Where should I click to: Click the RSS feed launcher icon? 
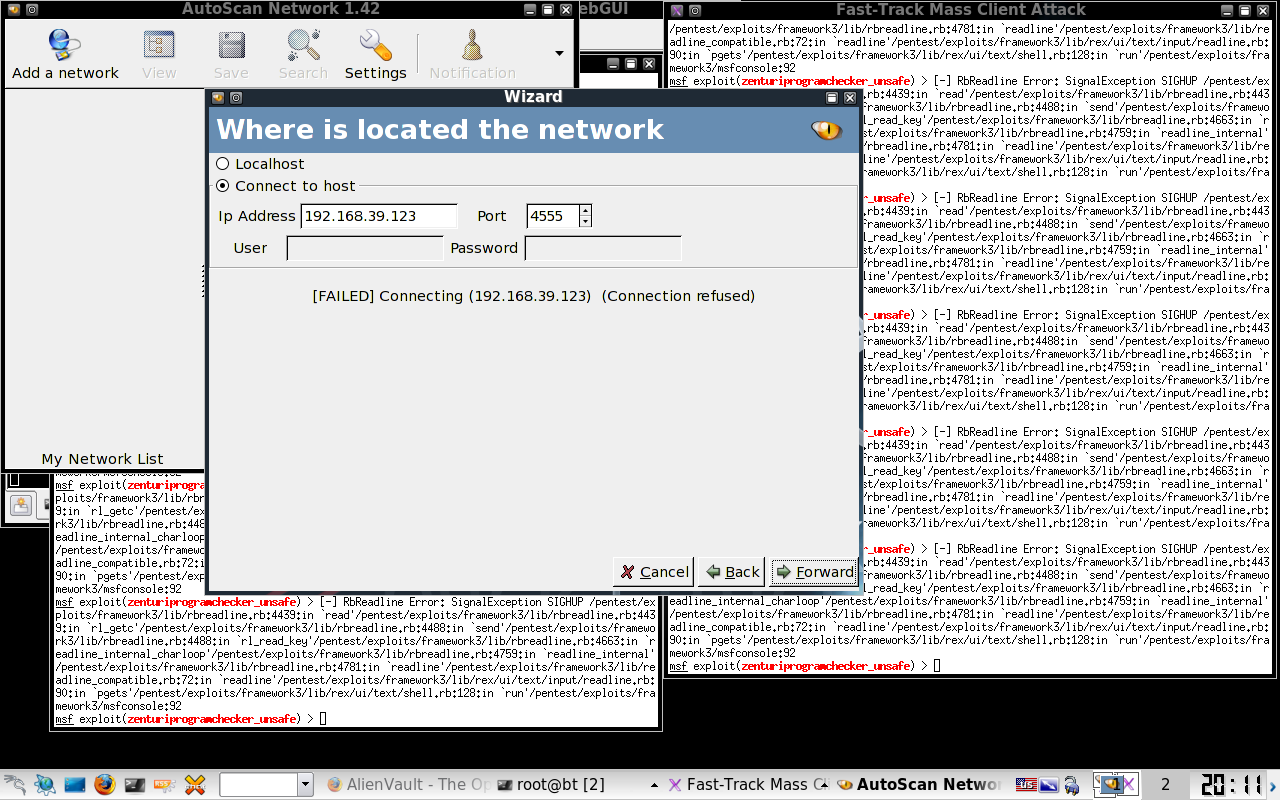165,785
